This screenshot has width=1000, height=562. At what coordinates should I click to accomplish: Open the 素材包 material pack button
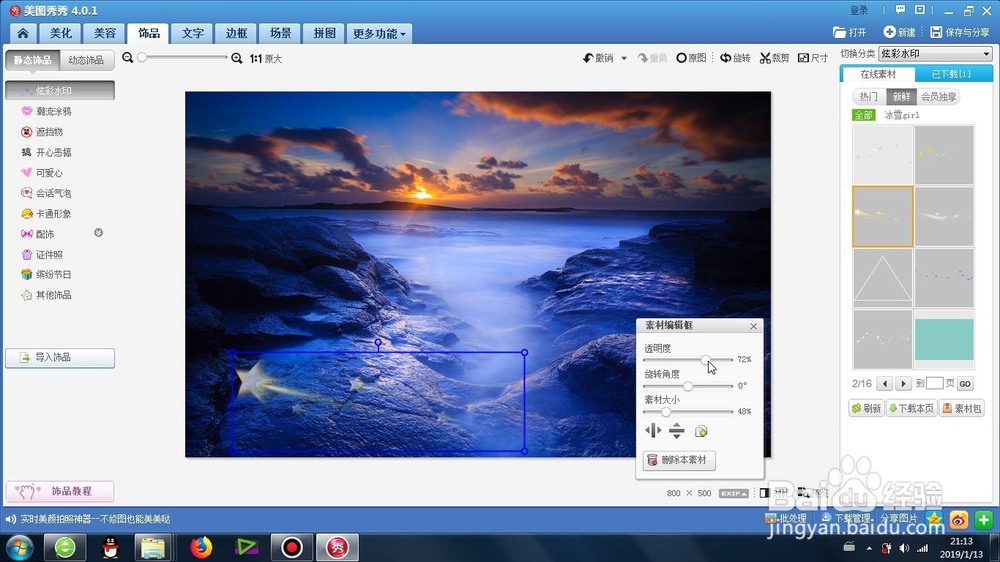coord(962,408)
